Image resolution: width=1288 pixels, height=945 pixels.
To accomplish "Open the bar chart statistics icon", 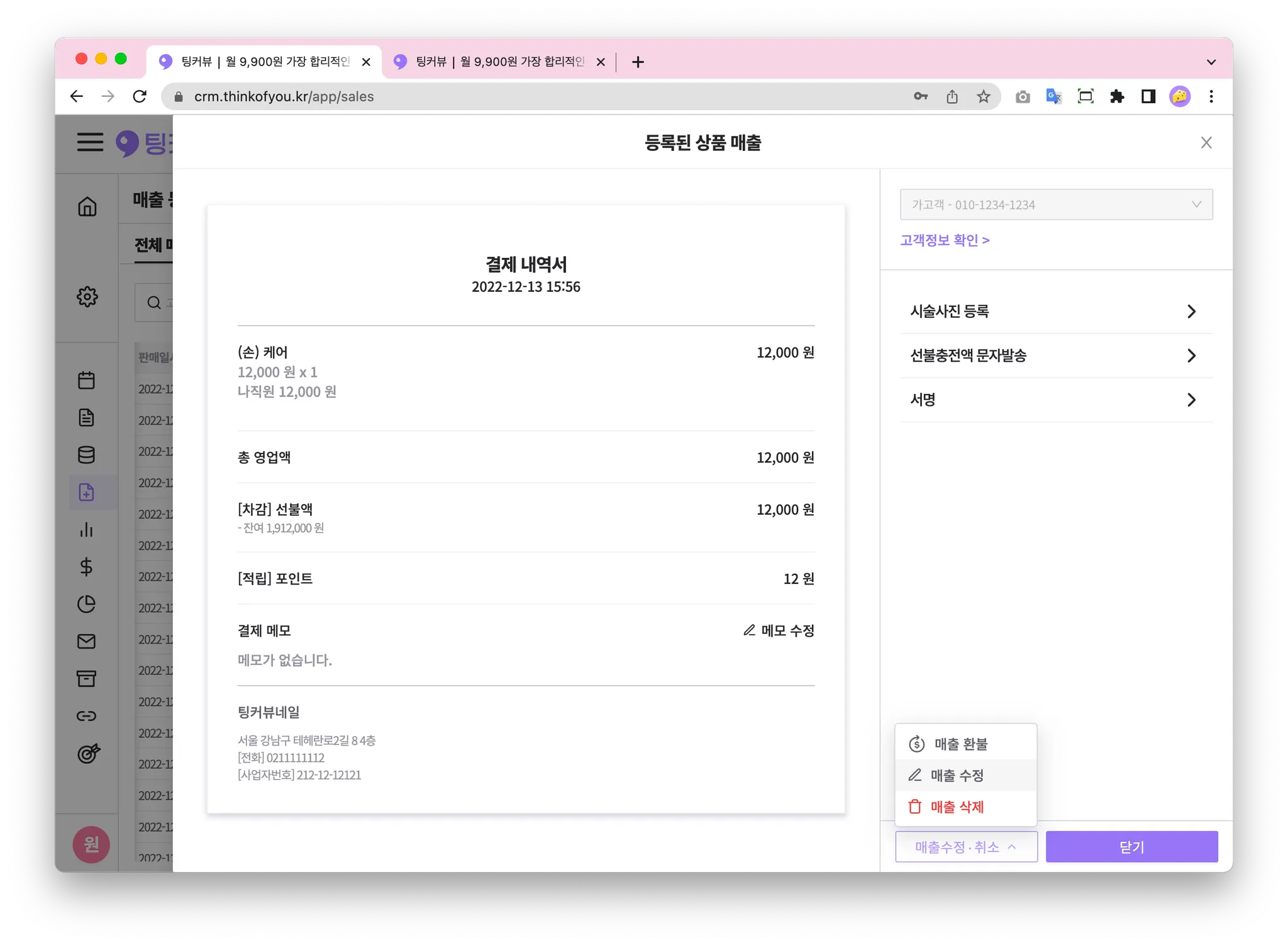I will pyautogui.click(x=86, y=530).
